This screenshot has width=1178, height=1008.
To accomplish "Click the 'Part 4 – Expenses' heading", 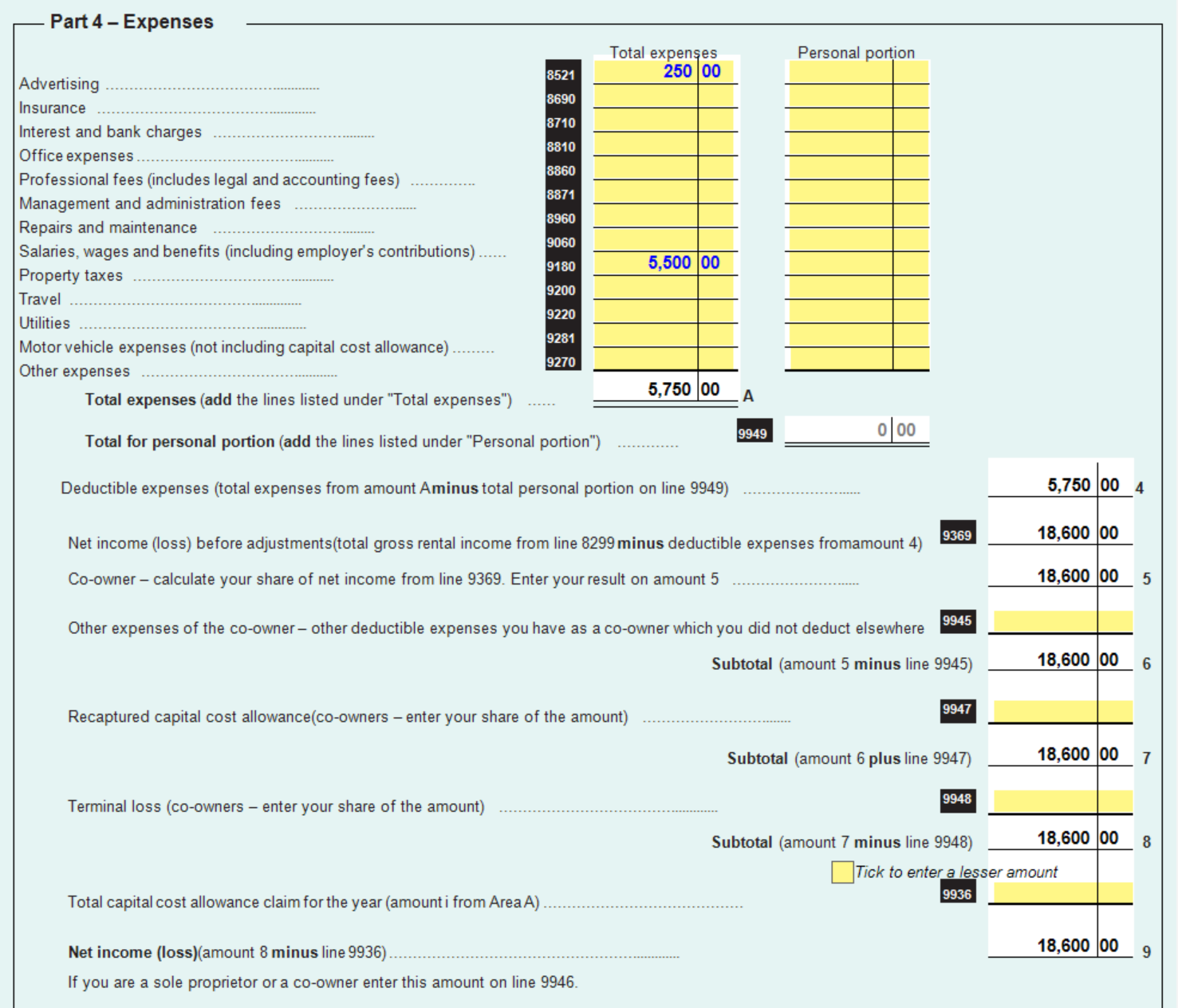I will tap(132, 22).
